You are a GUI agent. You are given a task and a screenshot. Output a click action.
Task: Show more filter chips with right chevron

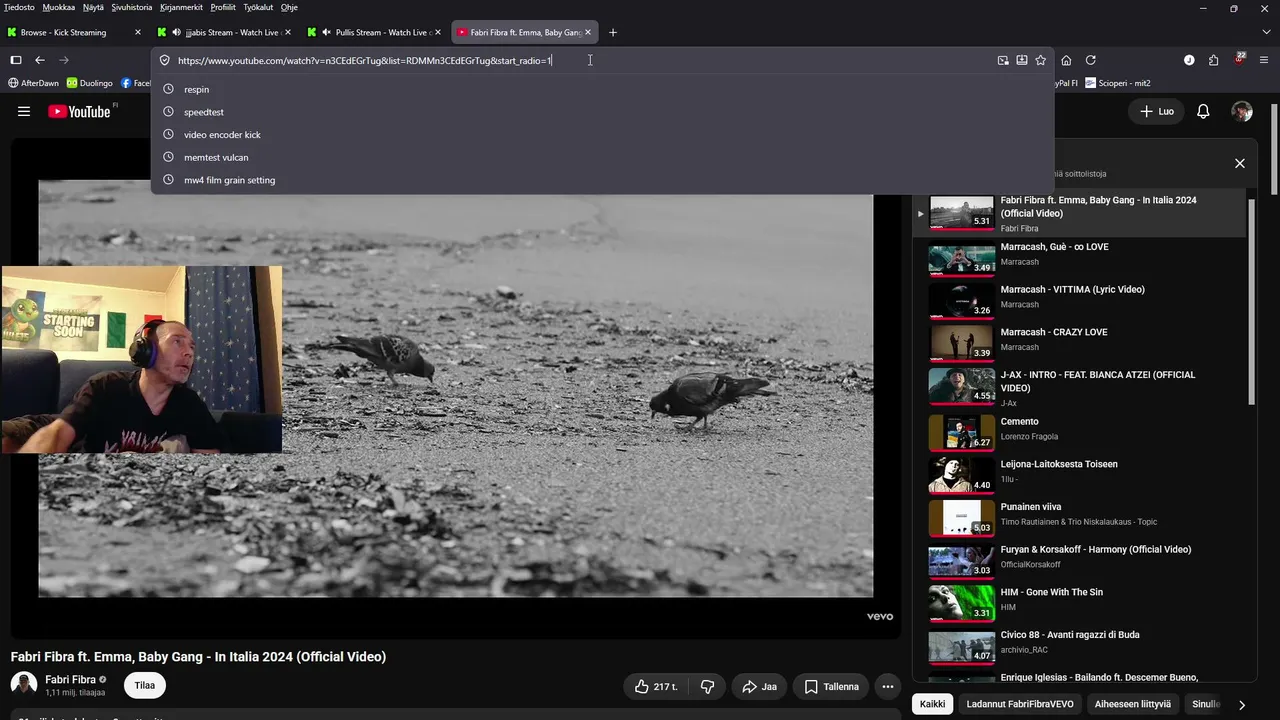pos(1242,704)
